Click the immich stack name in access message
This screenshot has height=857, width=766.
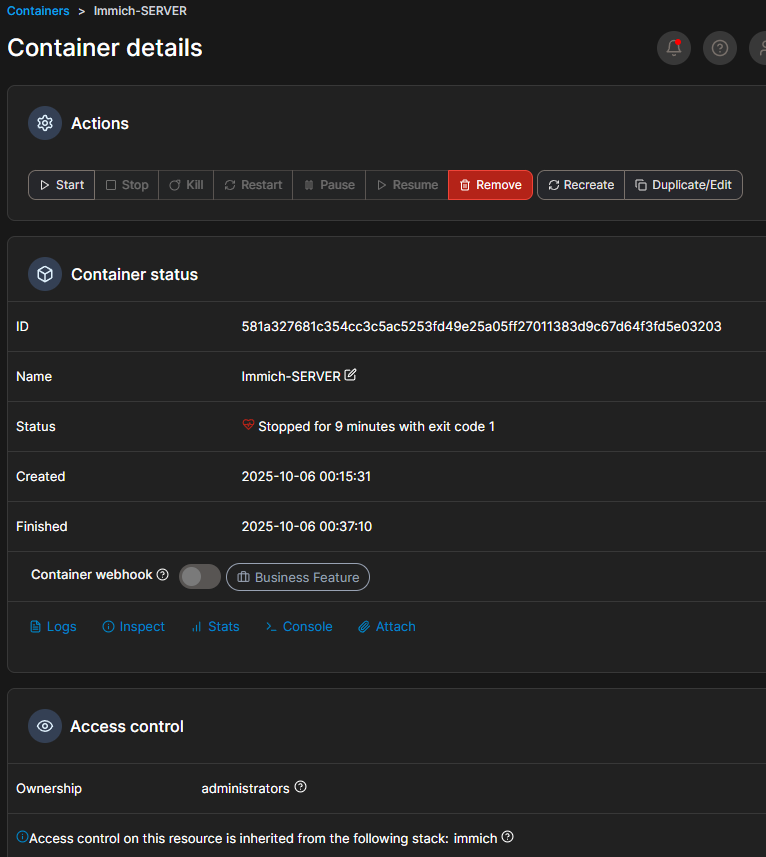(475, 838)
